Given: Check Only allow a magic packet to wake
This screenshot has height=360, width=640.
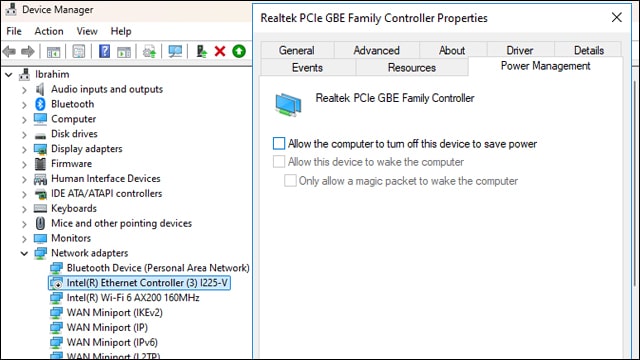Looking at the screenshot, I should 290,180.
